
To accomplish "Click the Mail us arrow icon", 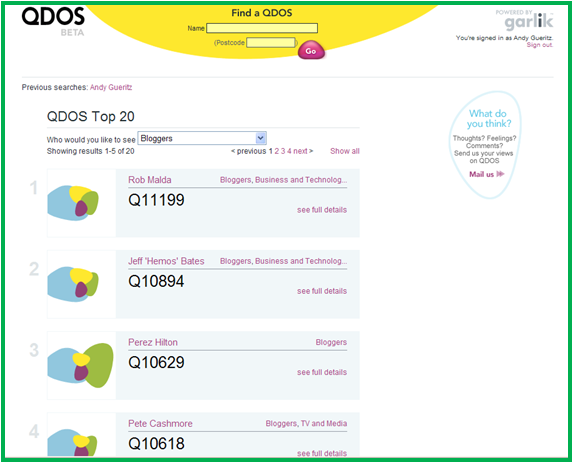I will tap(500, 174).
